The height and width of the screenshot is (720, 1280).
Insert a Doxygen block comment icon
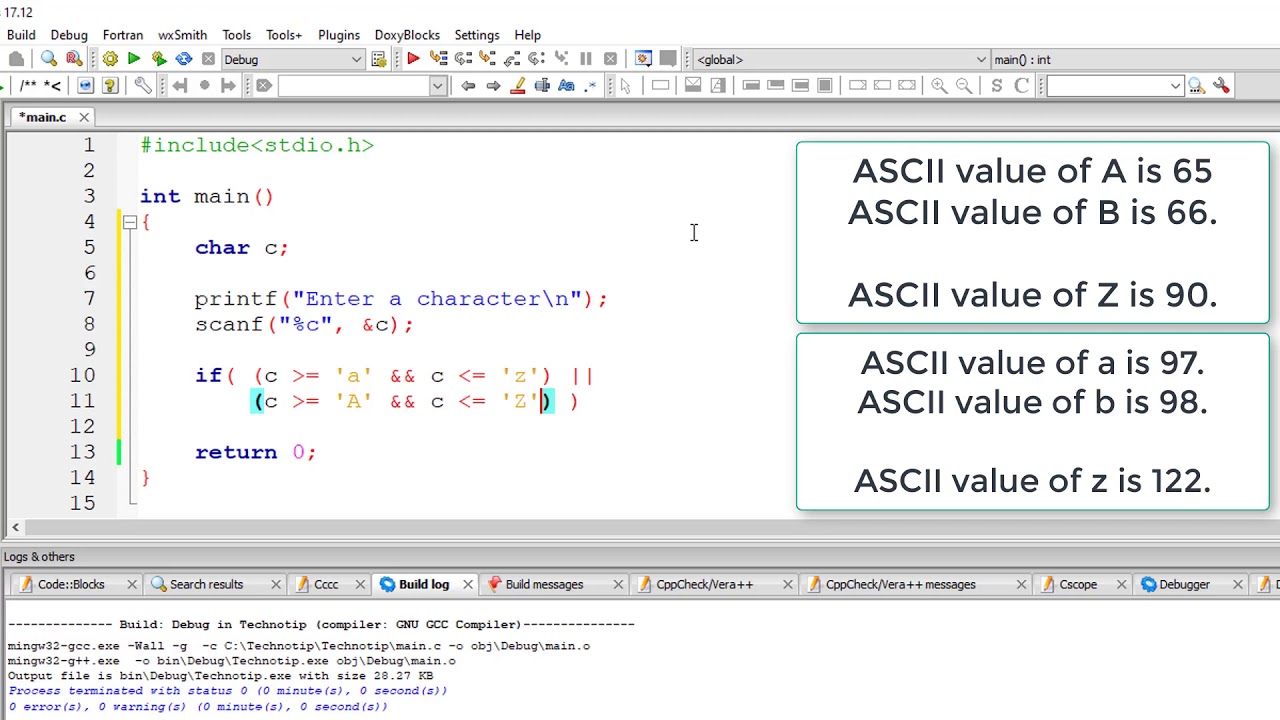(29, 86)
